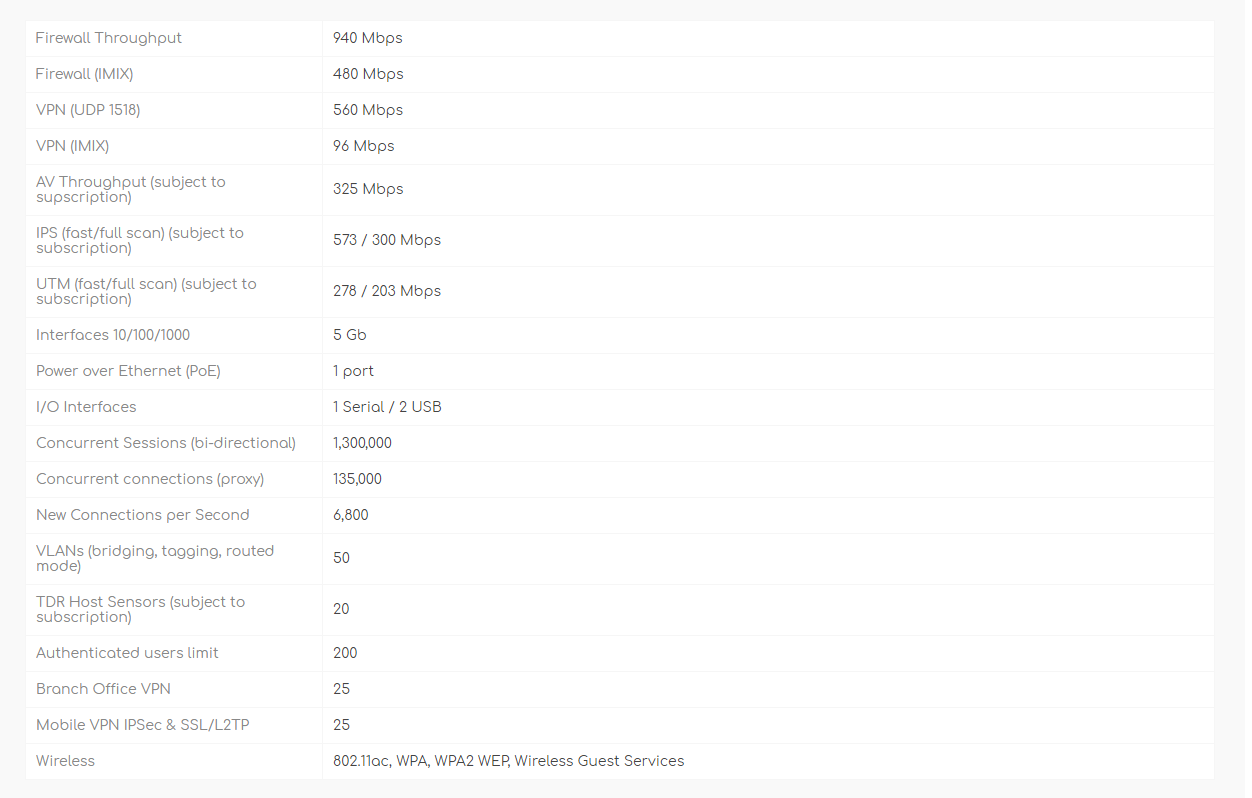Click the New Connections per Second label

[x=143, y=515]
